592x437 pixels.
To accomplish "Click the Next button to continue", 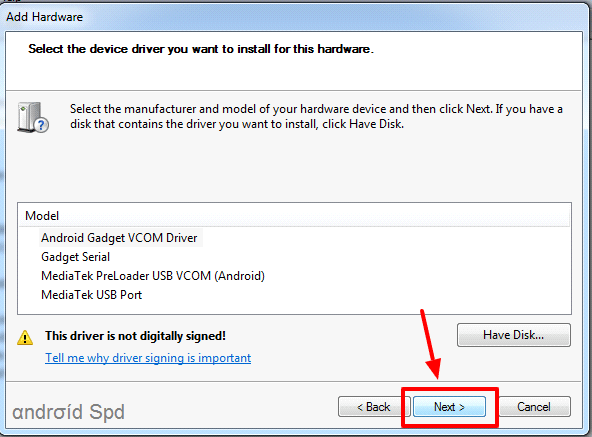I will (449, 407).
